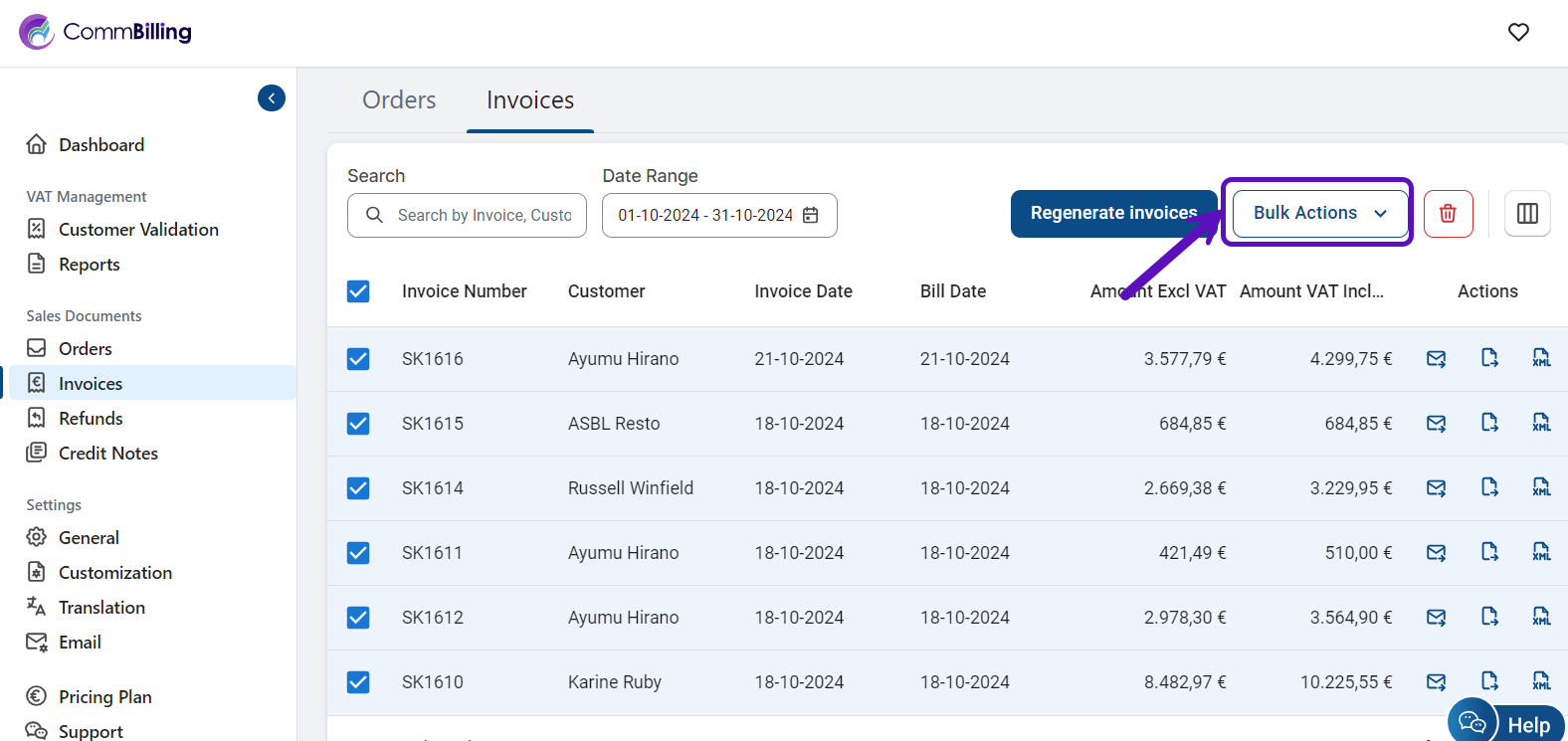Open Credit Notes in the sidebar
Image resolution: width=1568 pixels, height=741 pixels.
coord(107,454)
